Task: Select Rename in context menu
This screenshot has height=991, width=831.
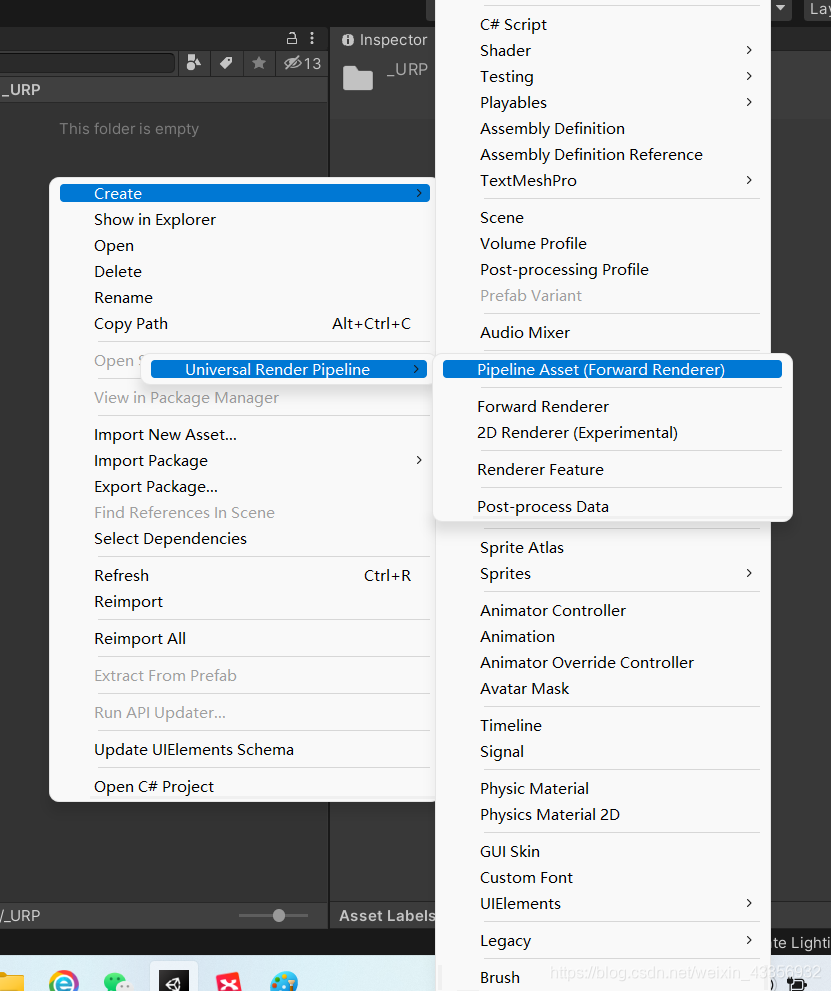Action: (x=245, y=297)
